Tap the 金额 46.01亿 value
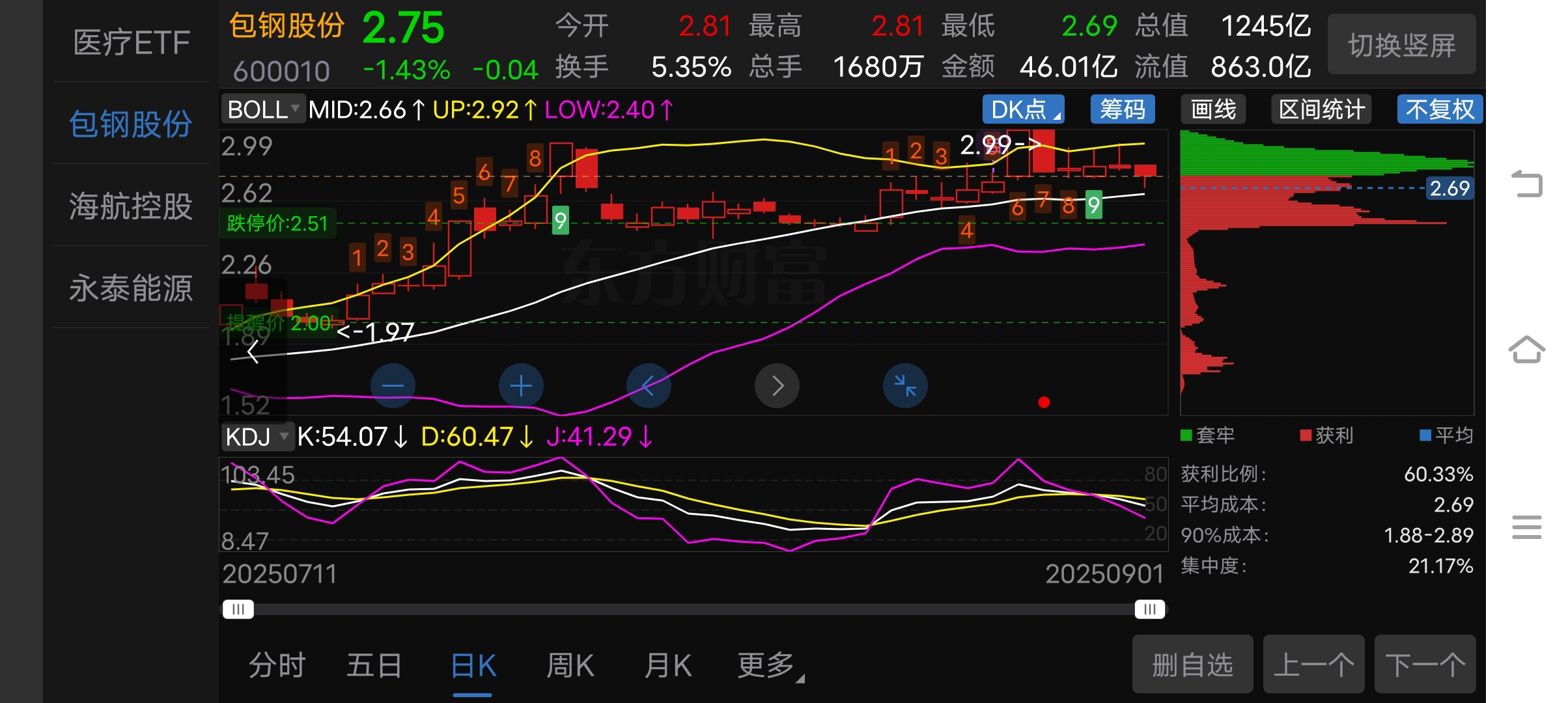This screenshot has height=703, width=1568. point(1068,67)
